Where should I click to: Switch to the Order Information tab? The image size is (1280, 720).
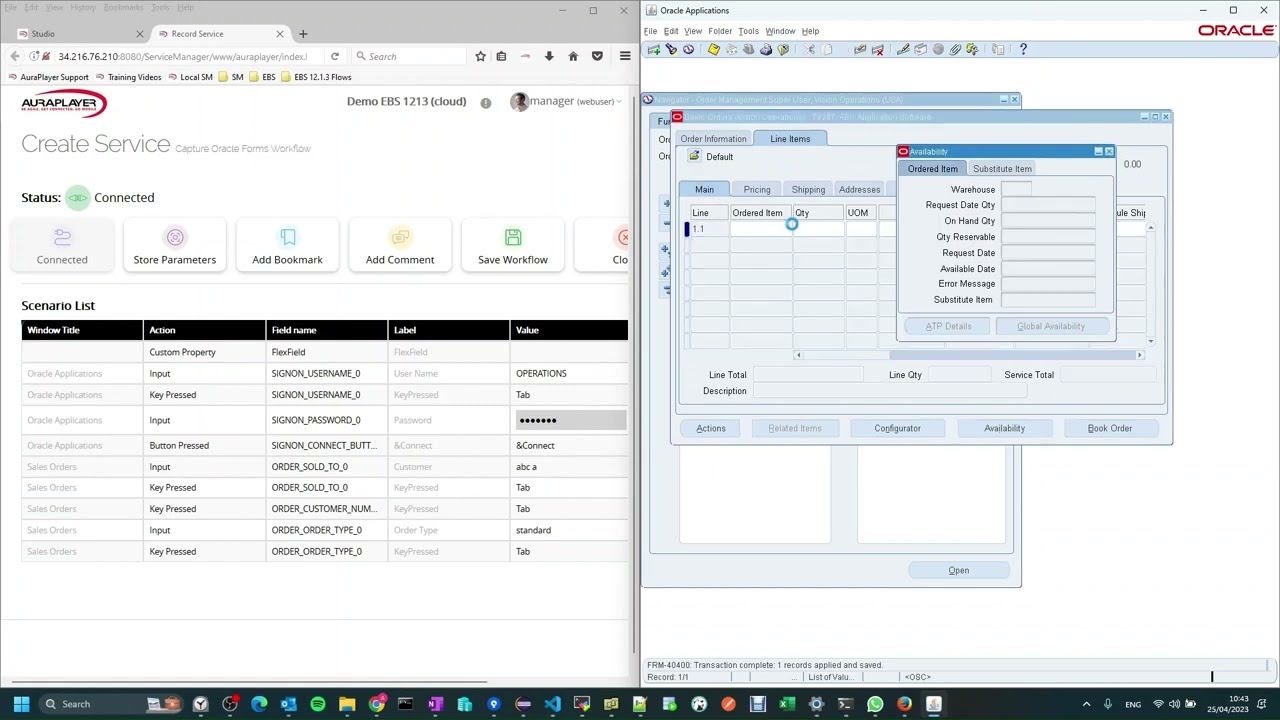click(713, 139)
